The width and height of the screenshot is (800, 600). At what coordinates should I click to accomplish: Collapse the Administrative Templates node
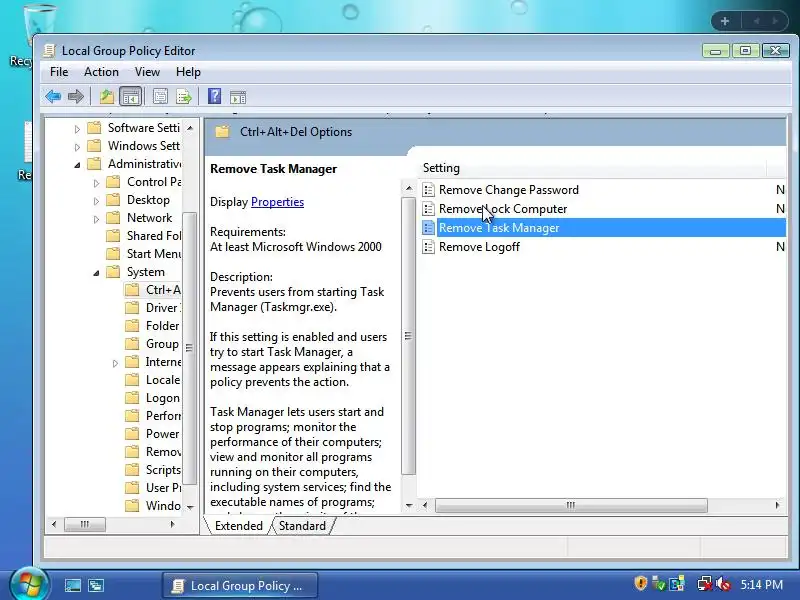click(78, 165)
